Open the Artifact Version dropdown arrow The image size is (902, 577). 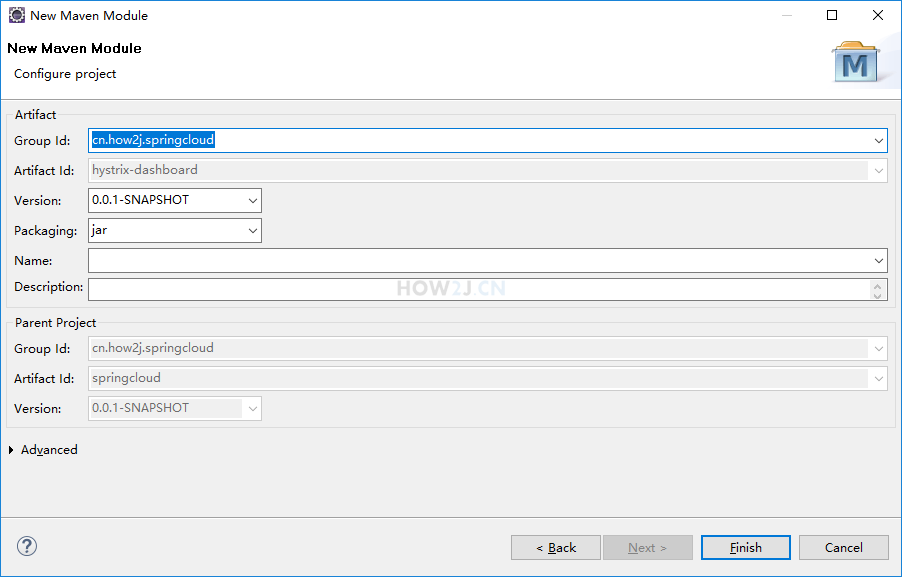point(253,201)
